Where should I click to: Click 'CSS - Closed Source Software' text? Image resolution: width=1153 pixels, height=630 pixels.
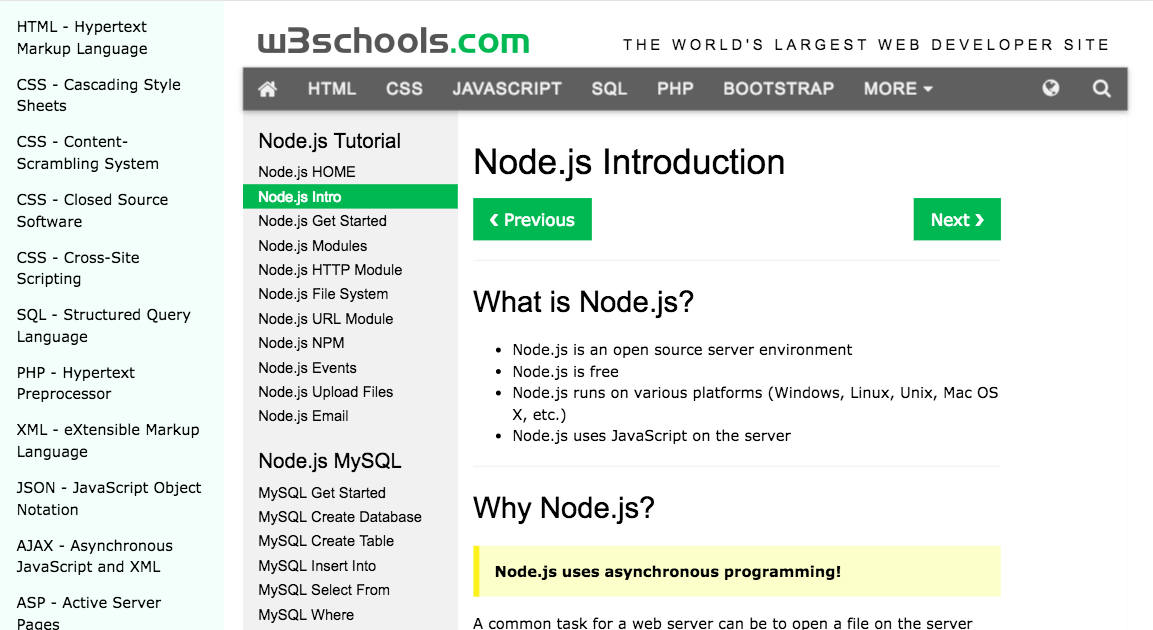coord(92,210)
